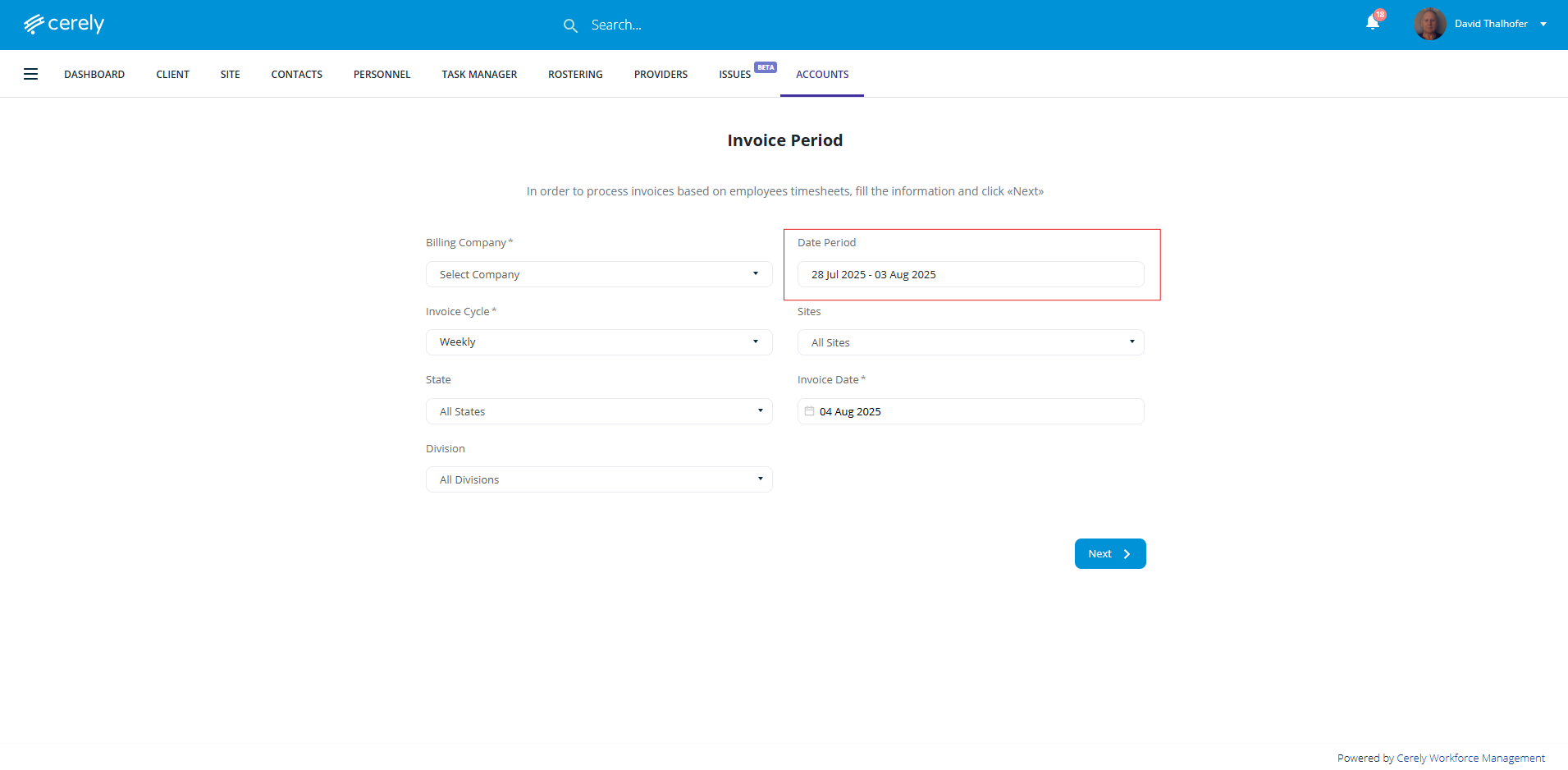
Task: Expand the All Divisions dropdown
Action: coord(598,479)
